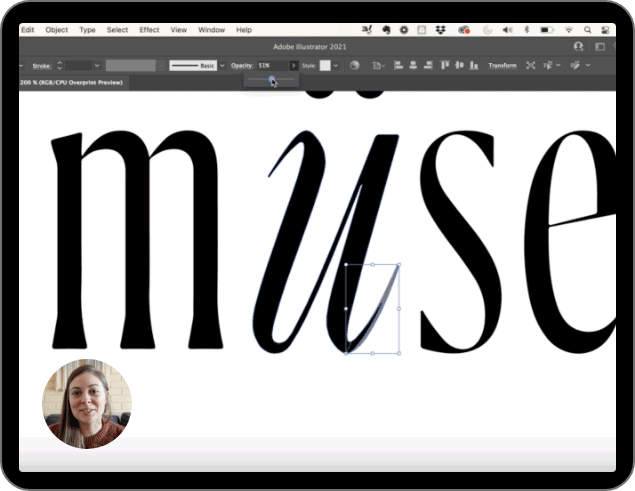Click the 200% Overprint Preview document tab
Screen dimensions: 635x491
point(72,82)
